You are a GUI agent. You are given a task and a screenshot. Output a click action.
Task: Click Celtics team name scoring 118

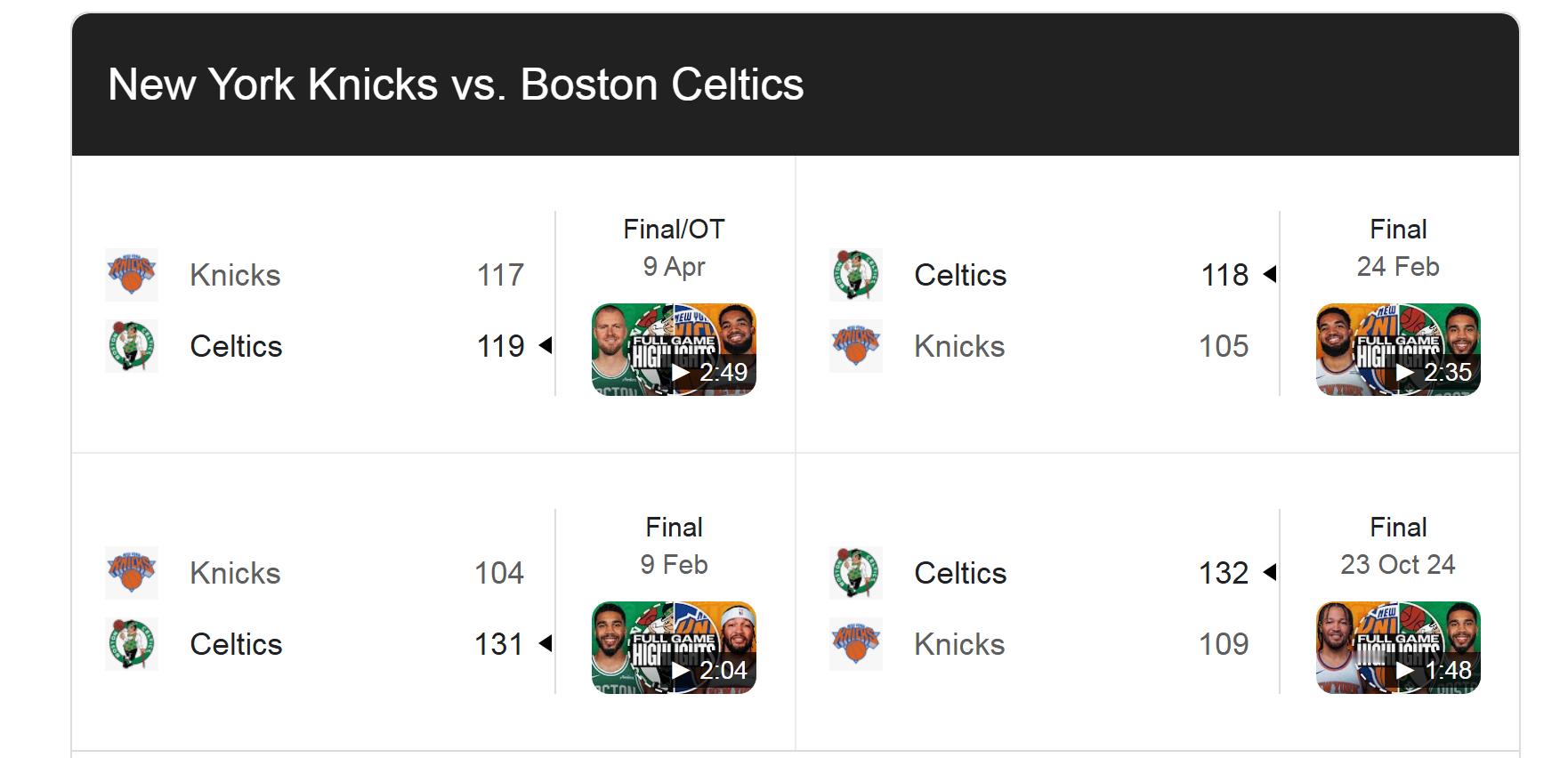[x=960, y=275]
